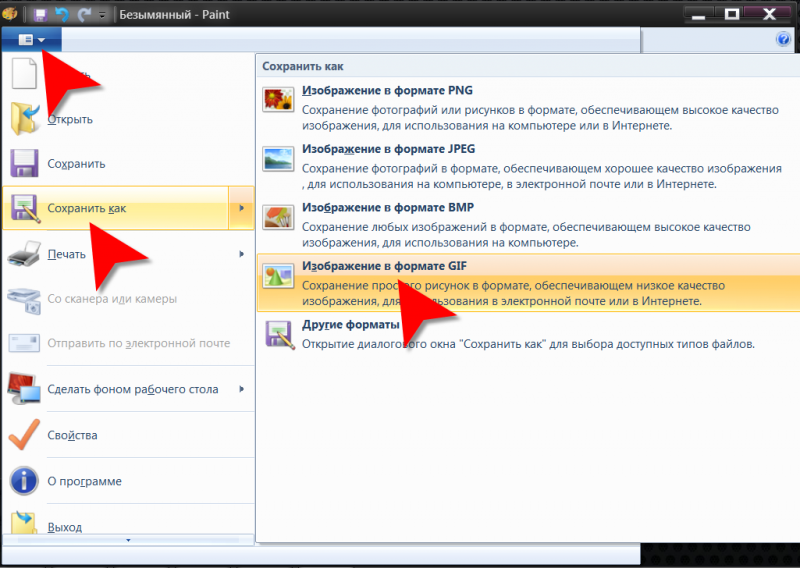Click the scanner and camera icon

[x=24, y=301]
